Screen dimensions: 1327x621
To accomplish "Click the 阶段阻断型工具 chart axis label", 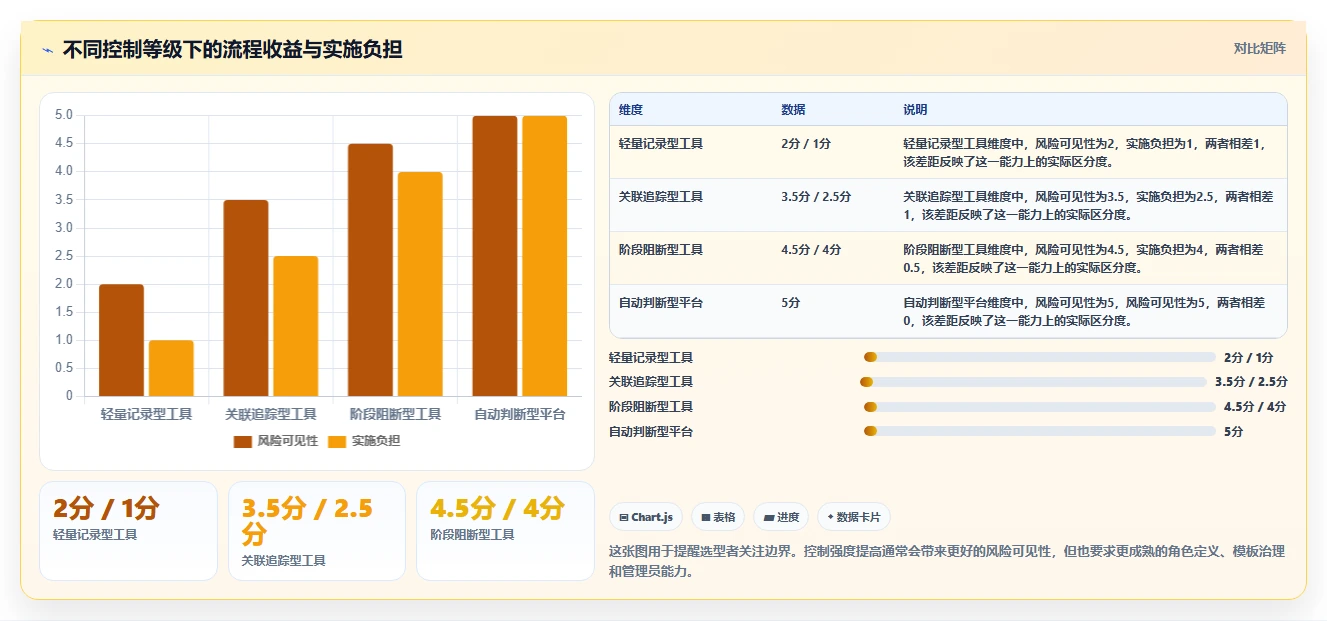I will [x=395, y=414].
